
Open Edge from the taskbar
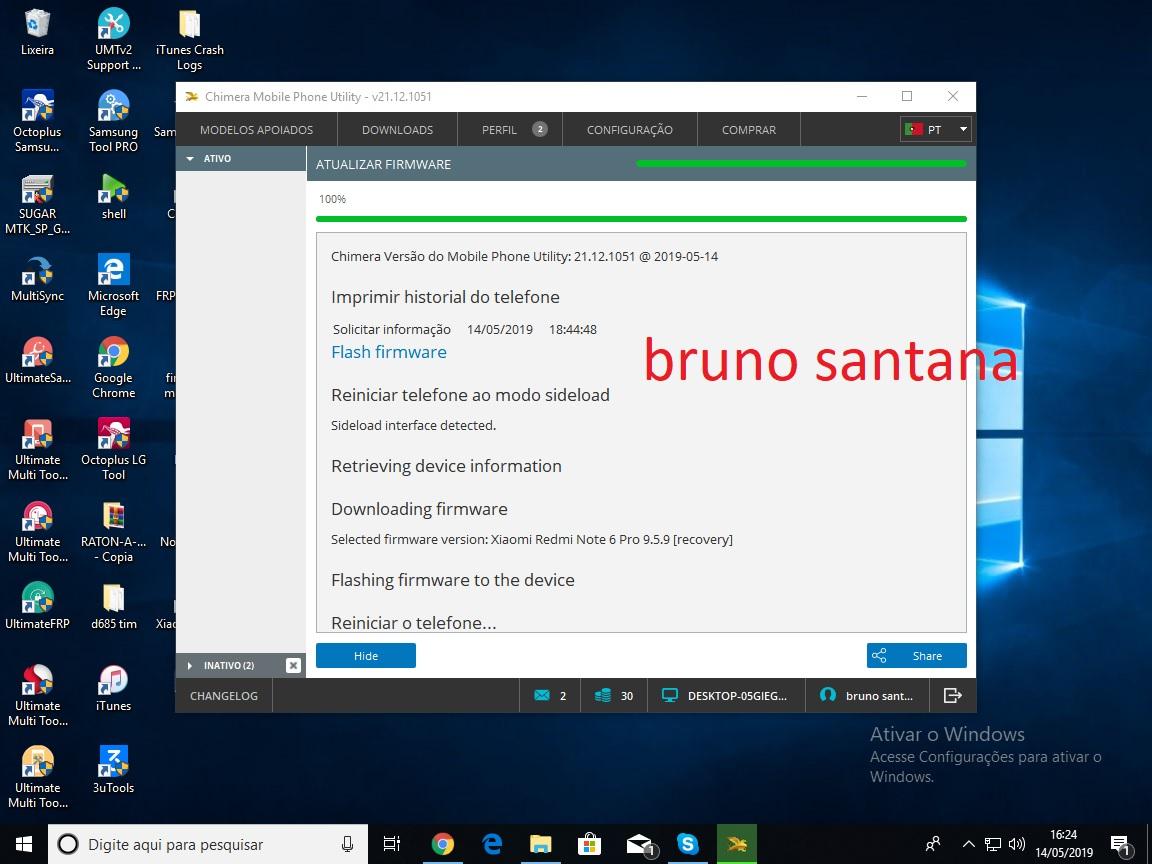492,844
